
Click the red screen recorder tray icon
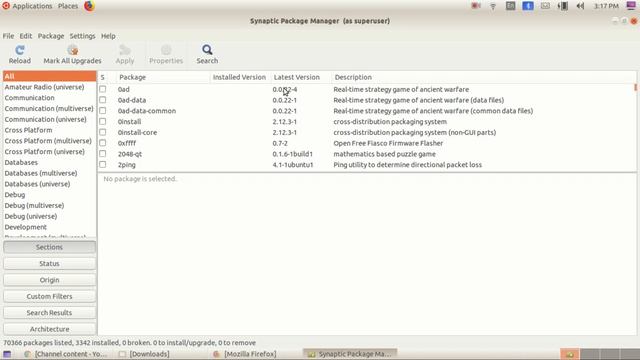coord(476,6)
